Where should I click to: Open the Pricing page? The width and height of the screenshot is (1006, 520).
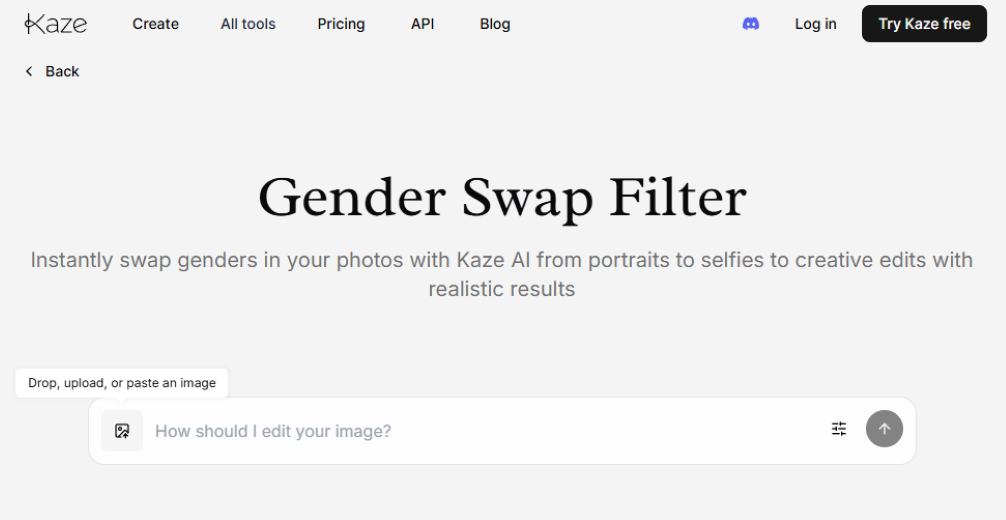pyautogui.click(x=341, y=24)
